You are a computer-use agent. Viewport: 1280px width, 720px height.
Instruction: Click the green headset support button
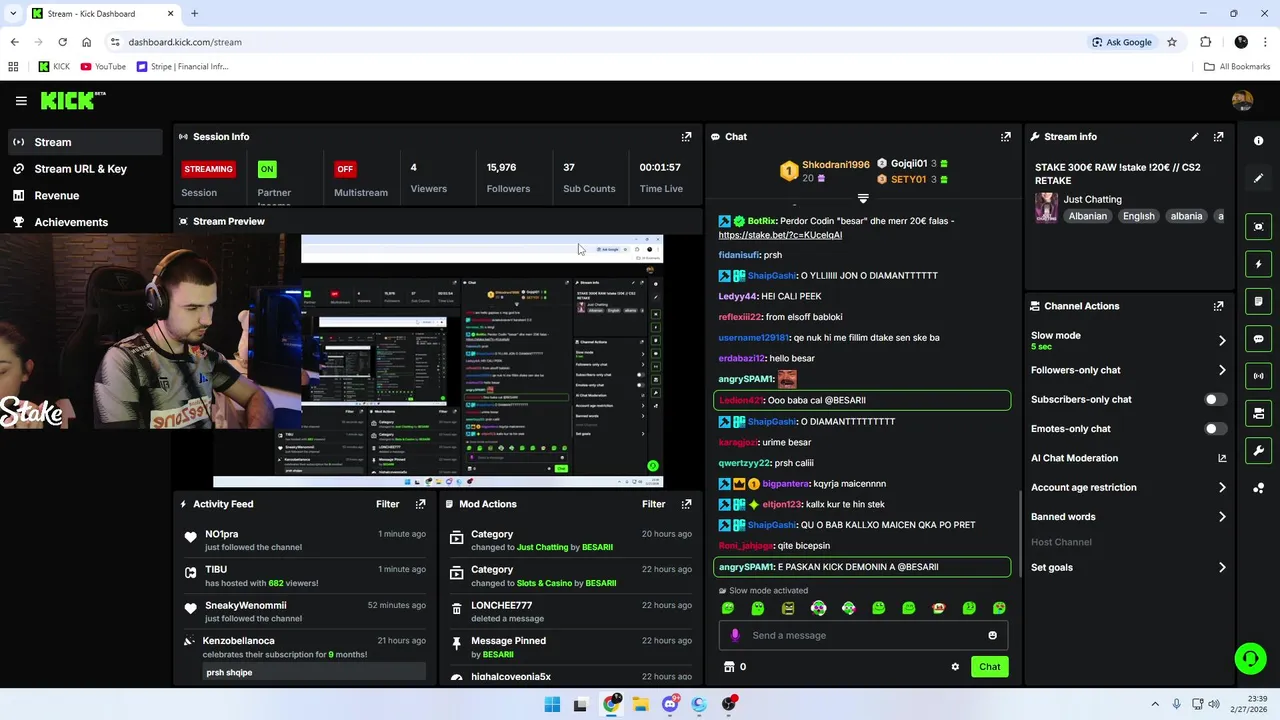(1250, 658)
